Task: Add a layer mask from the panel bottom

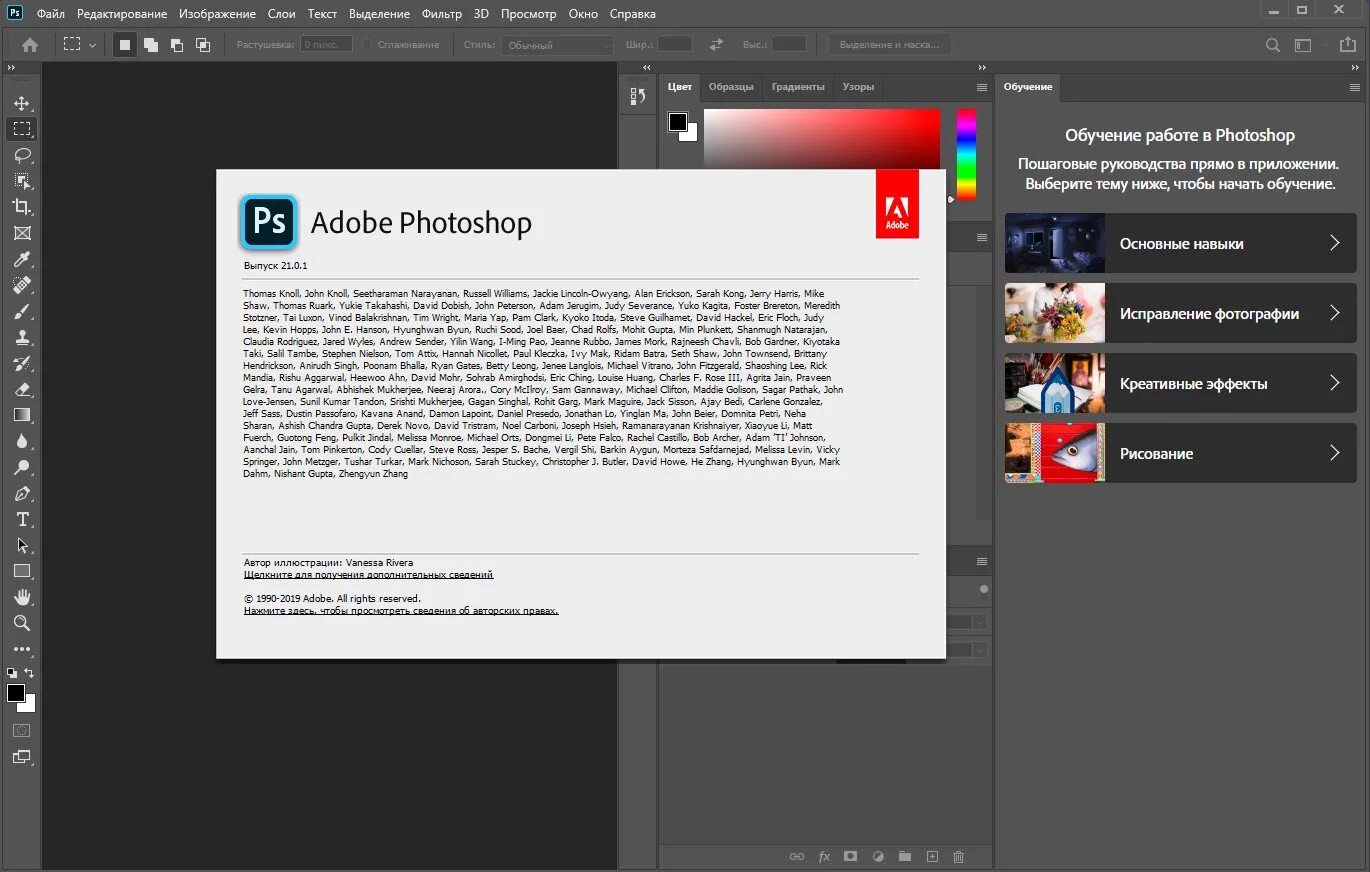Action: tap(851, 856)
